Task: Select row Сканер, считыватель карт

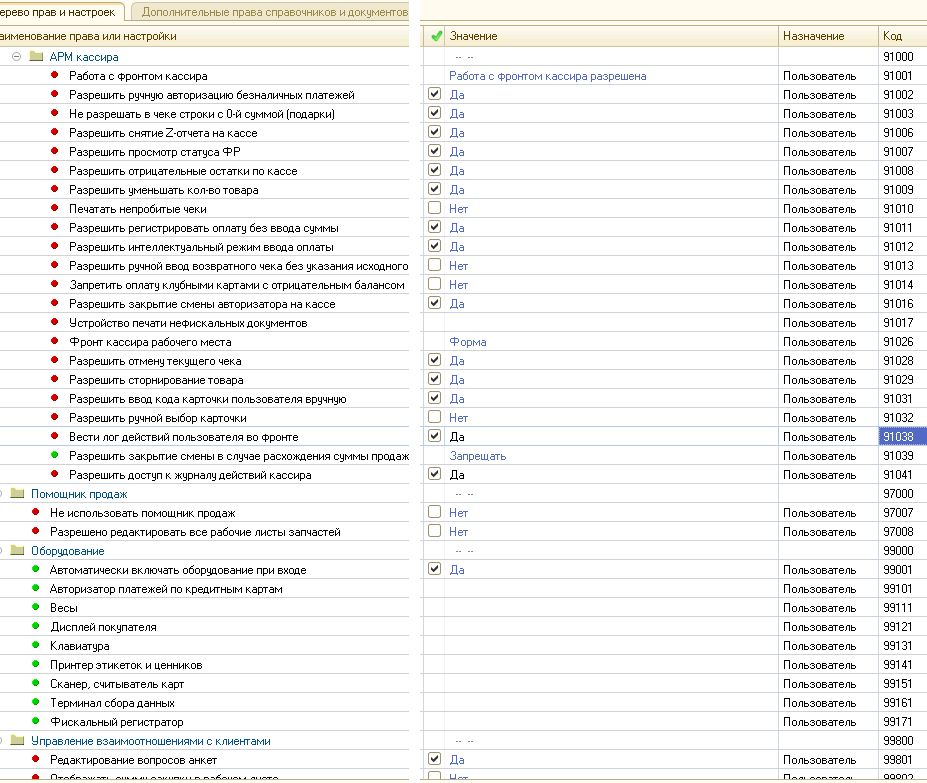Action: click(x=117, y=684)
